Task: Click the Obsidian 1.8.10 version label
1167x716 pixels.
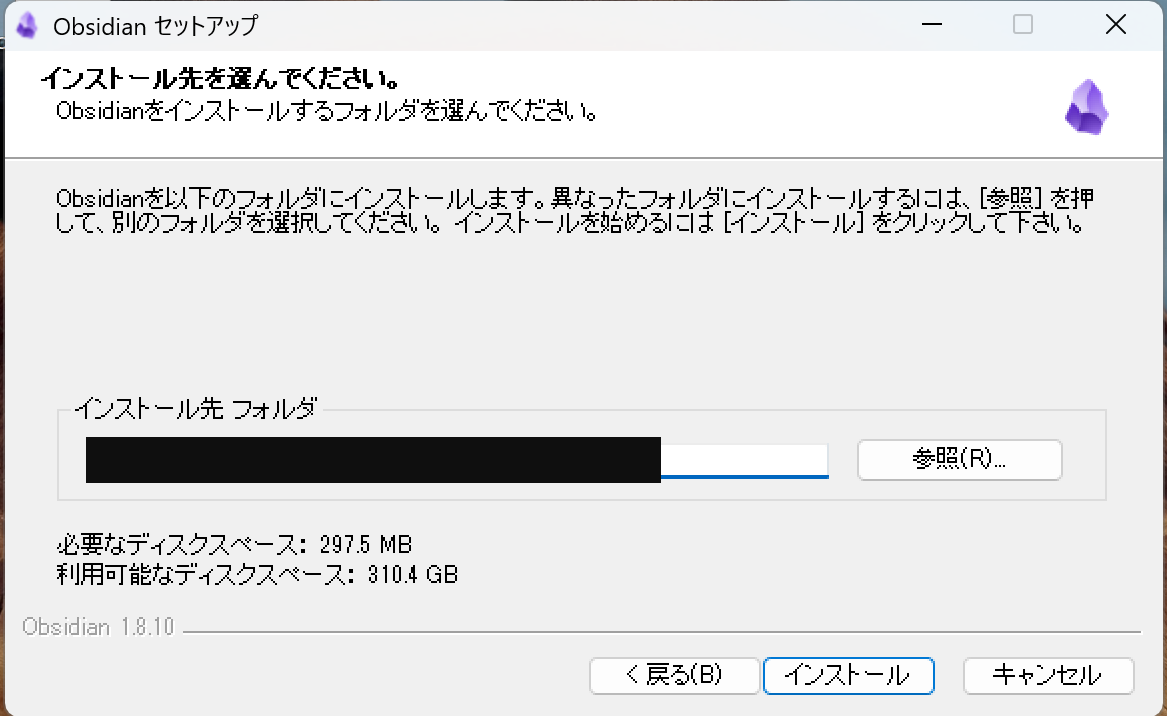Action: 97,627
